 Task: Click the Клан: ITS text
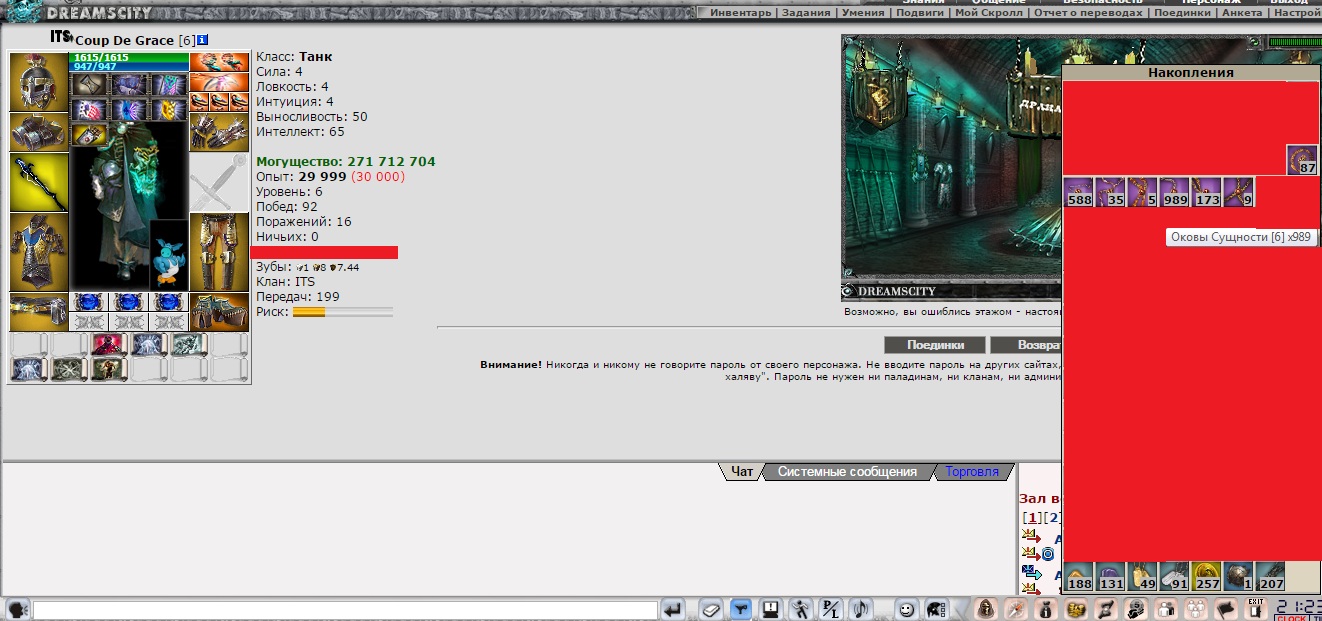[x=285, y=282]
